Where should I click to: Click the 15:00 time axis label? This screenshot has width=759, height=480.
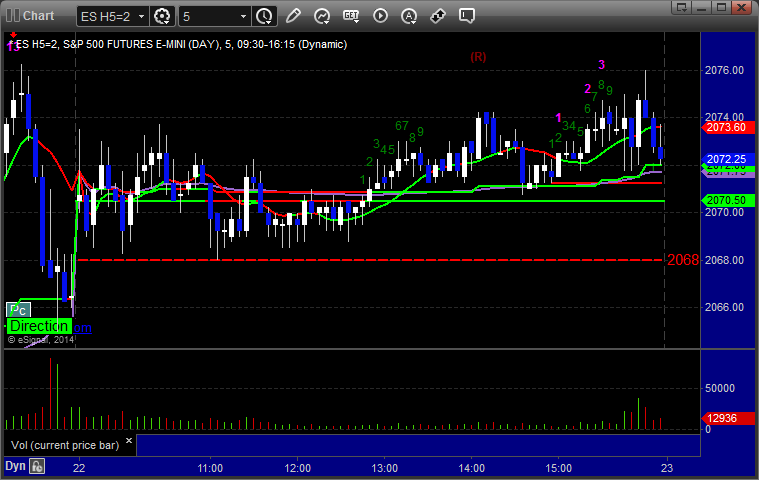pyautogui.click(x=559, y=468)
